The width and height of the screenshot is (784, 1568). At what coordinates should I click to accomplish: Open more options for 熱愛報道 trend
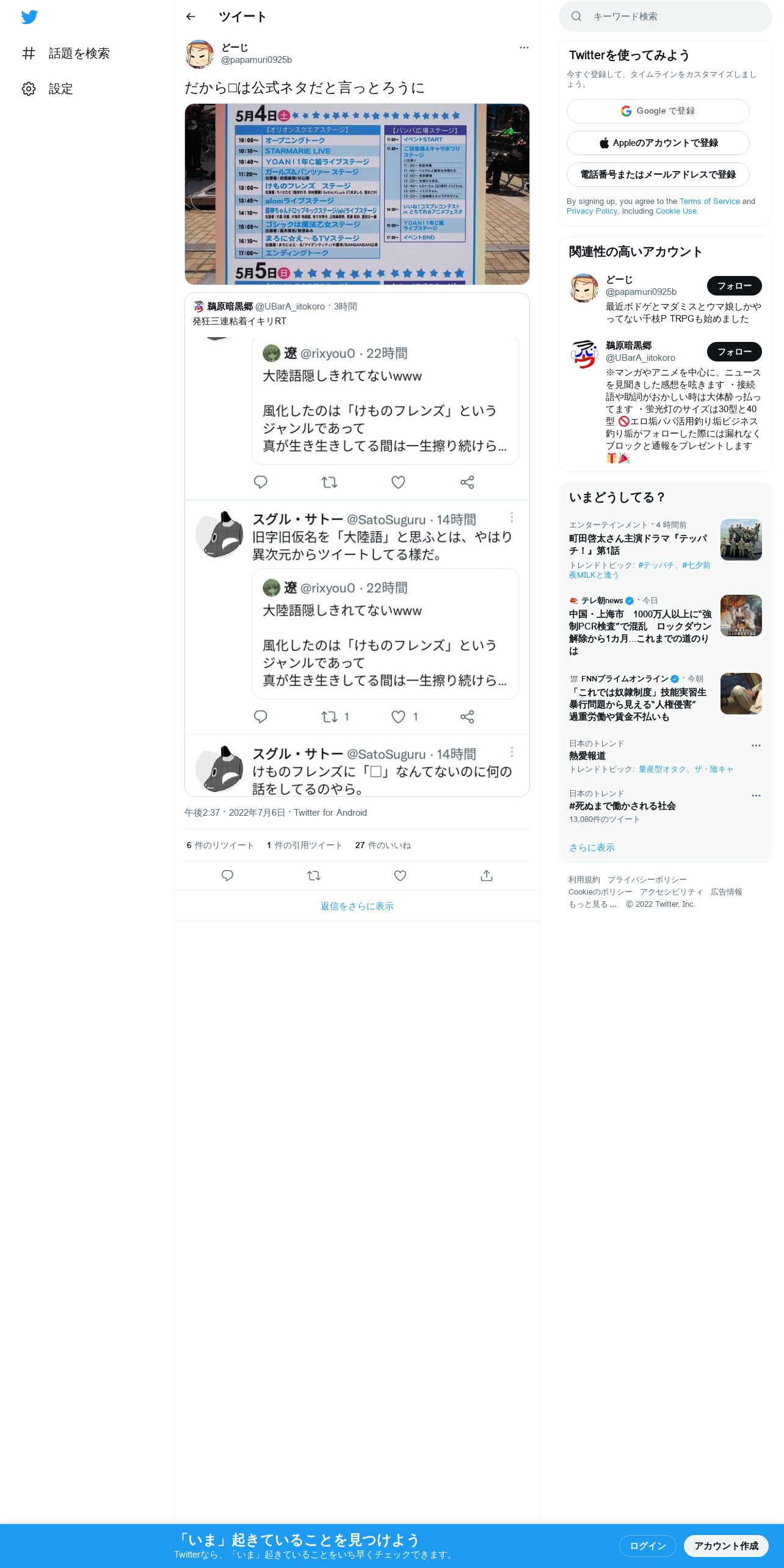tap(756, 746)
